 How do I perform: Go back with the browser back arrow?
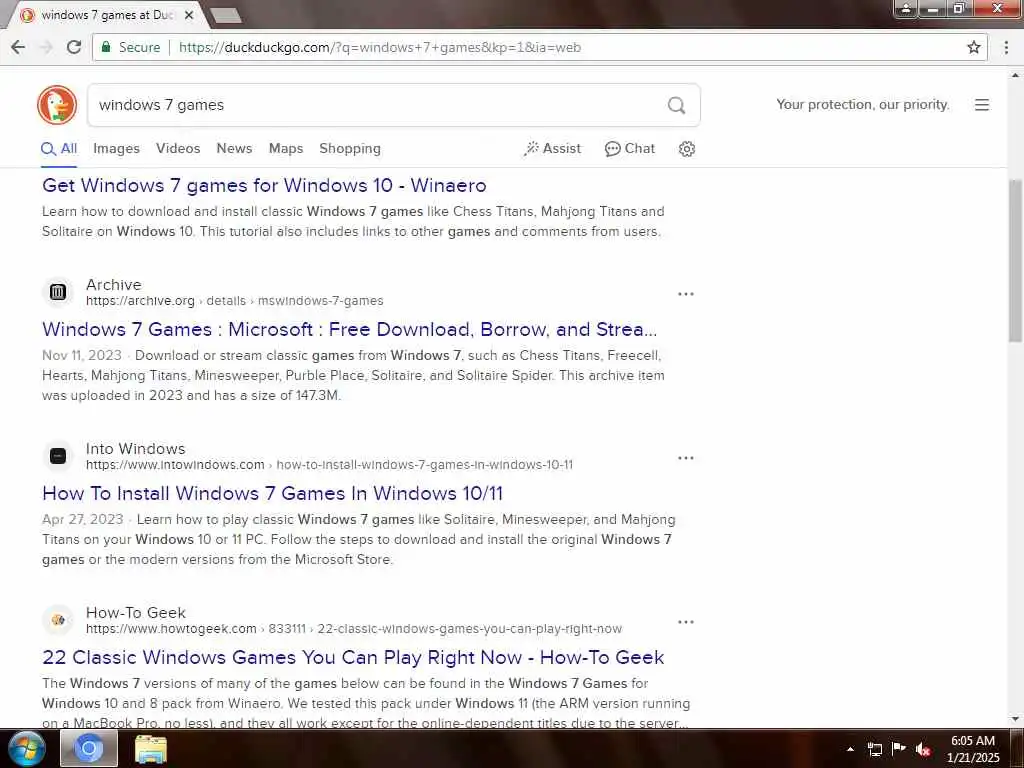pyautogui.click(x=18, y=47)
